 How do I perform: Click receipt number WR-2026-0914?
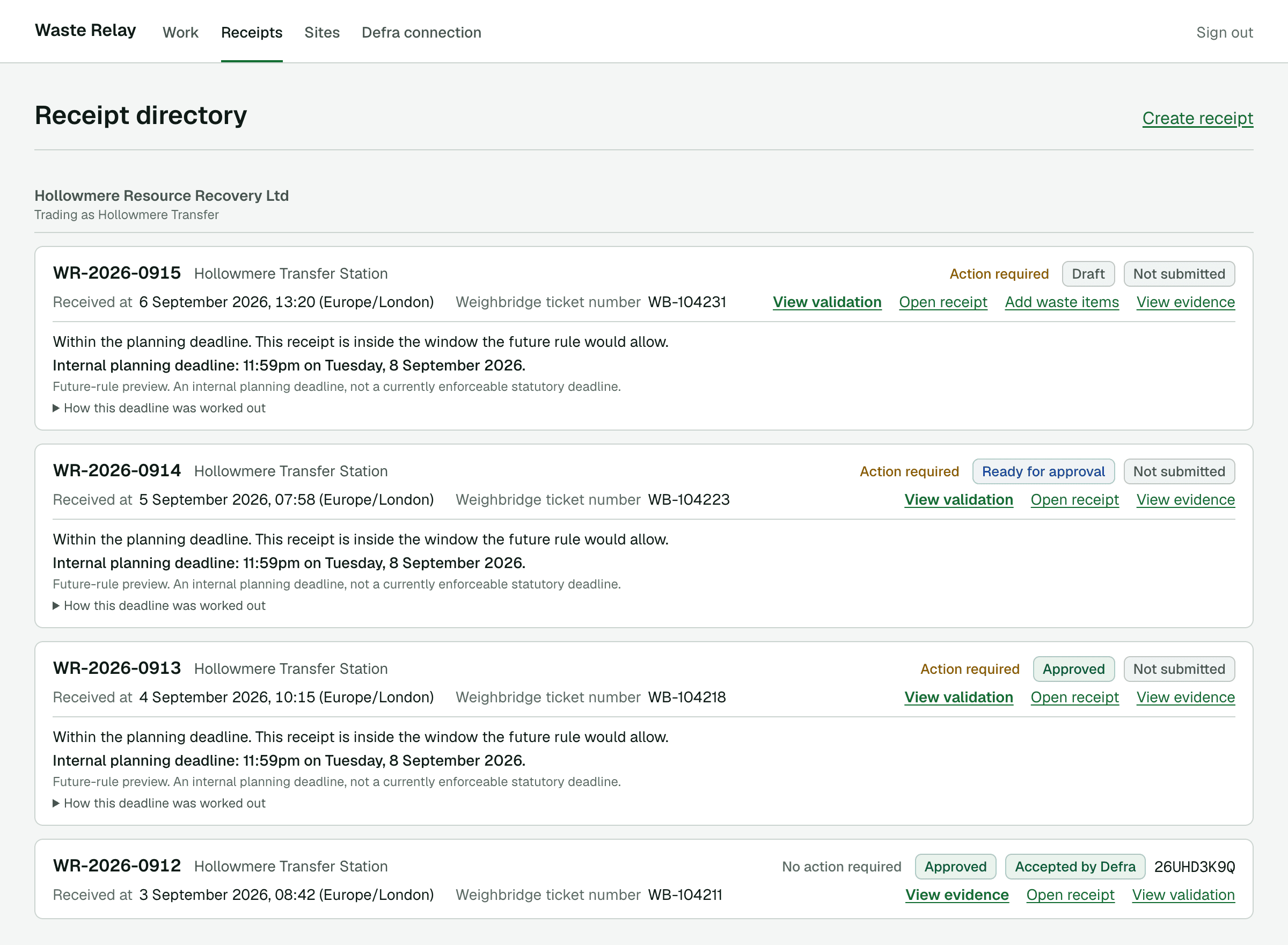[116, 470]
